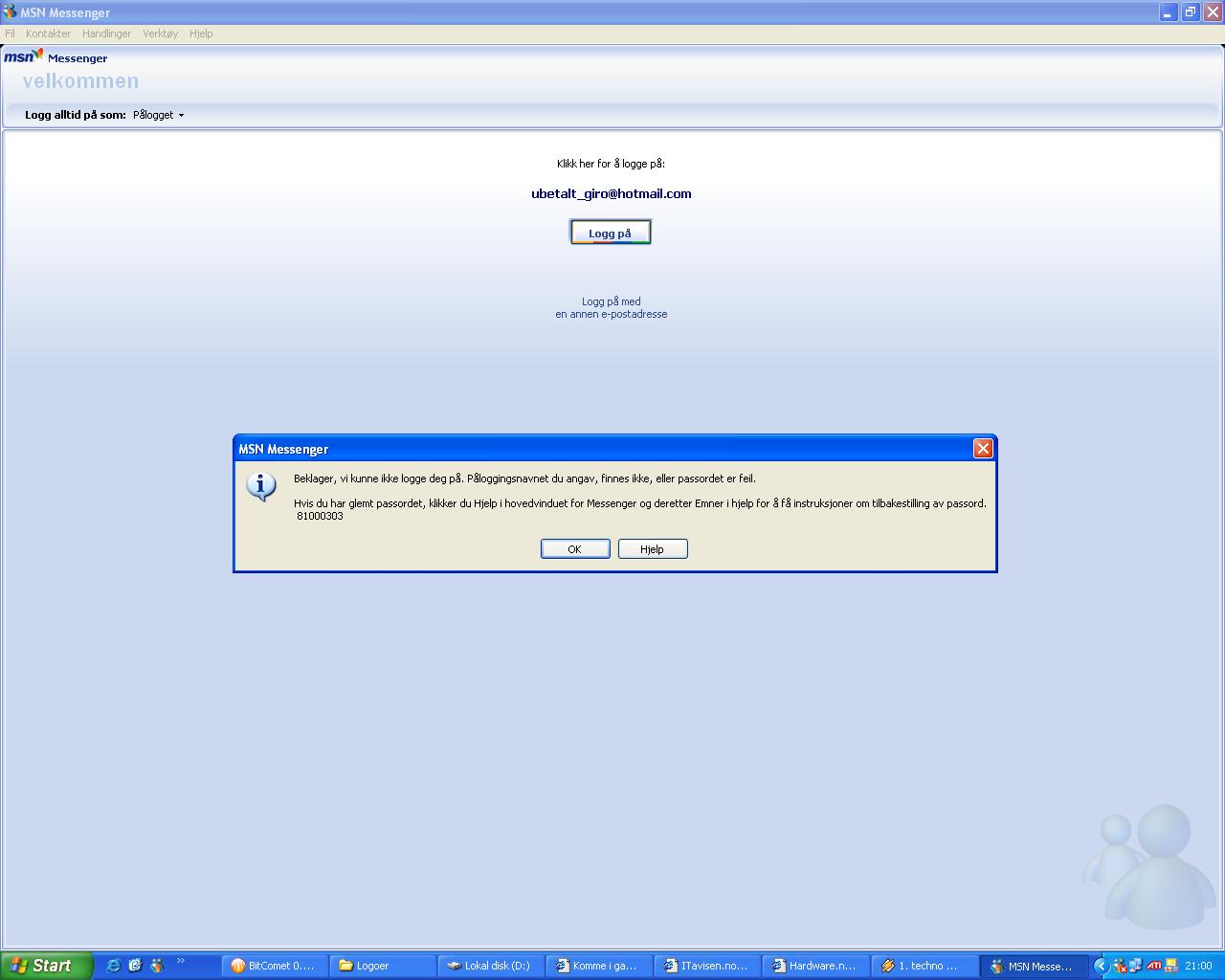Open the Handlinger menu
Viewport: 1225px width, 980px height.
pos(106,33)
